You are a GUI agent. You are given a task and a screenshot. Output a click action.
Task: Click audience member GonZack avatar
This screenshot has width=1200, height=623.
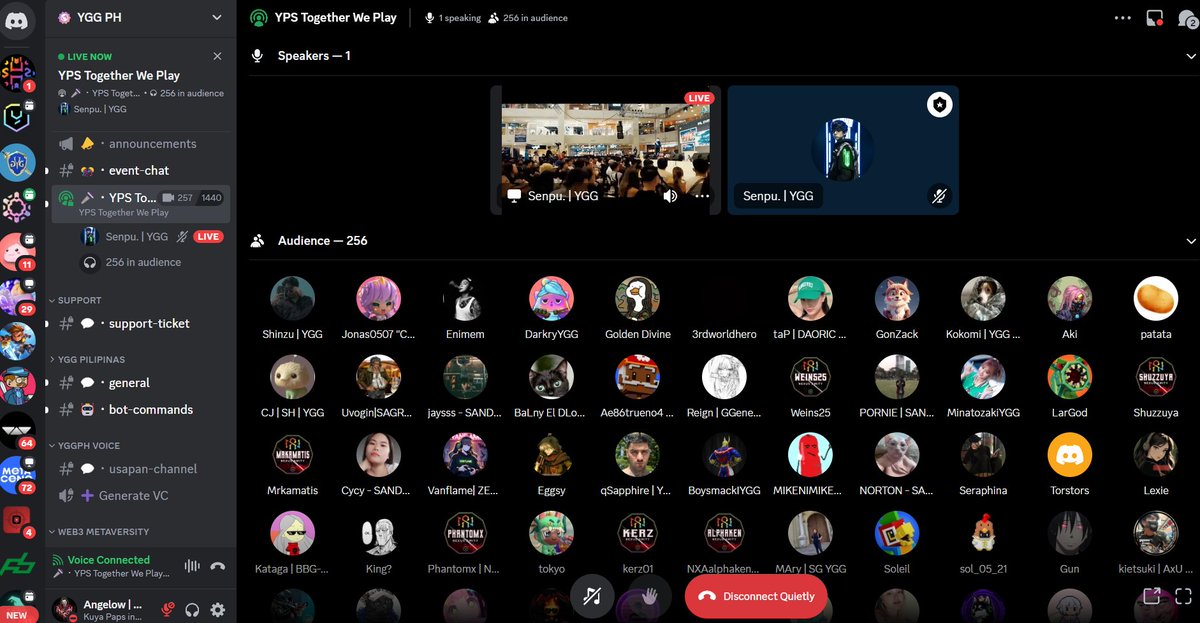click(x=897, y=298)
